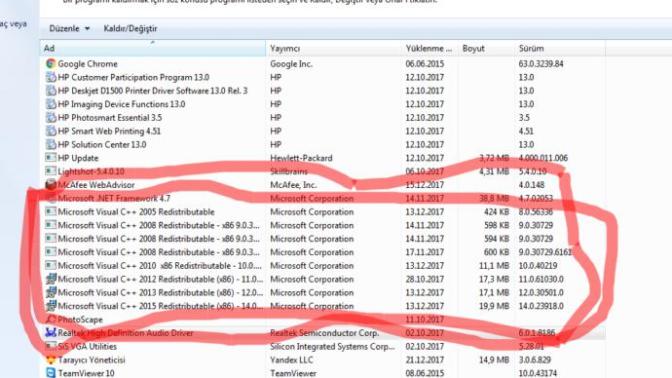This screenshot has height=378, width=672.
Task: Click the McAfee WebAdvisor icon
Action: point(51,185)
